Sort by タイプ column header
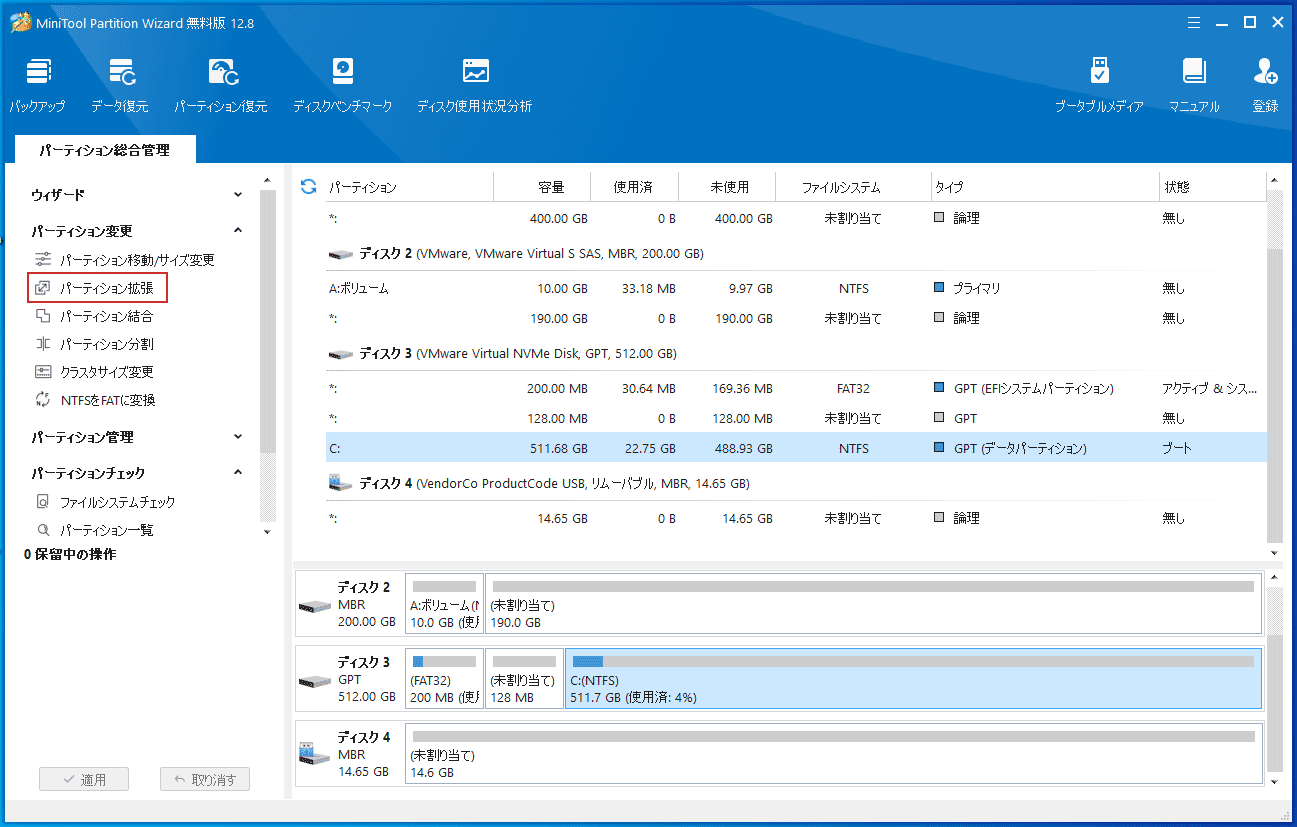The height and width of the screenshot is (827, 1297). click(1044, 187)
